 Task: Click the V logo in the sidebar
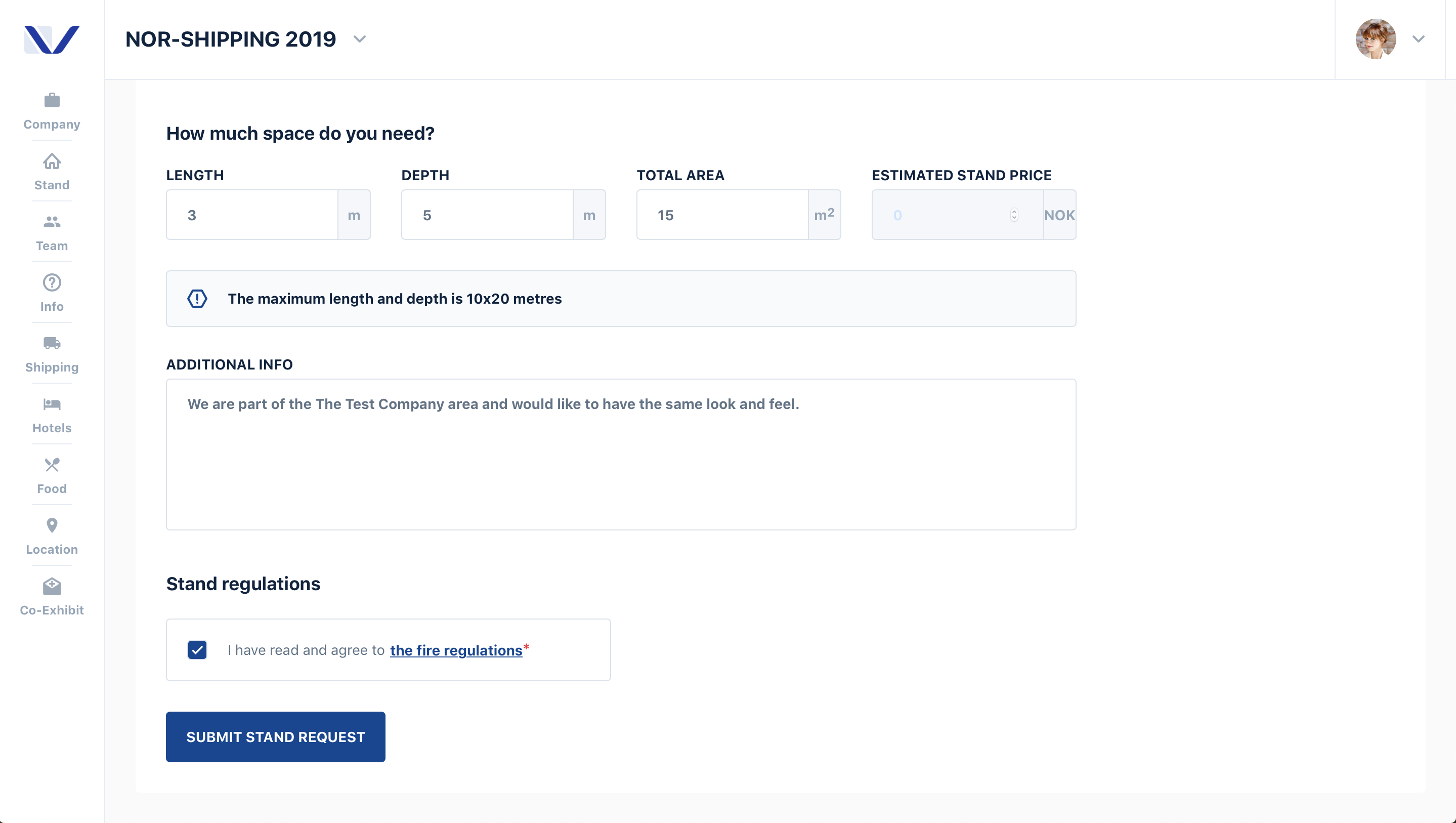coord(52,39)
